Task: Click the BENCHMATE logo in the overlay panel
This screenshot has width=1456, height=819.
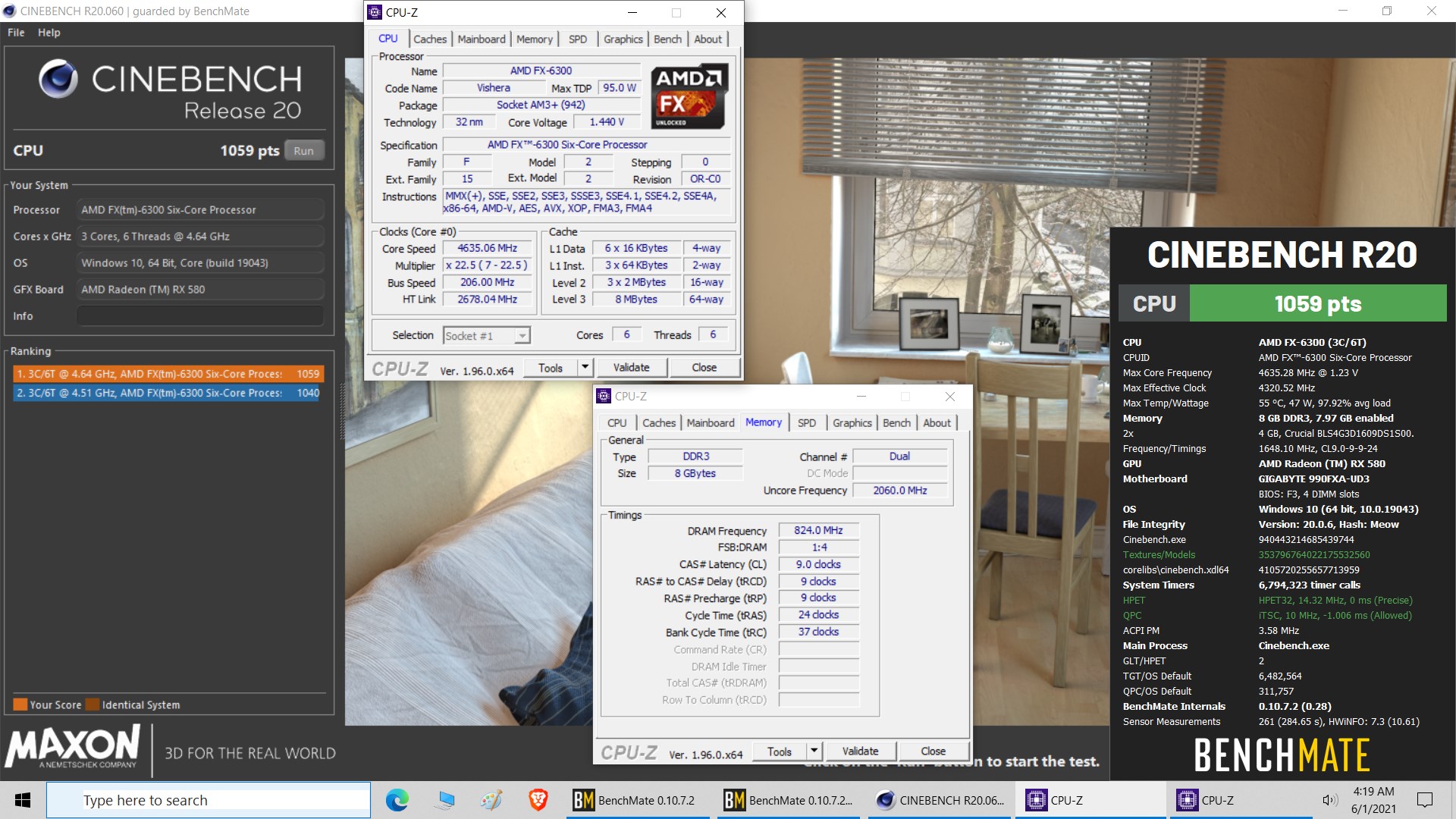Action: pyautogui.click(x=1282, y=755)
